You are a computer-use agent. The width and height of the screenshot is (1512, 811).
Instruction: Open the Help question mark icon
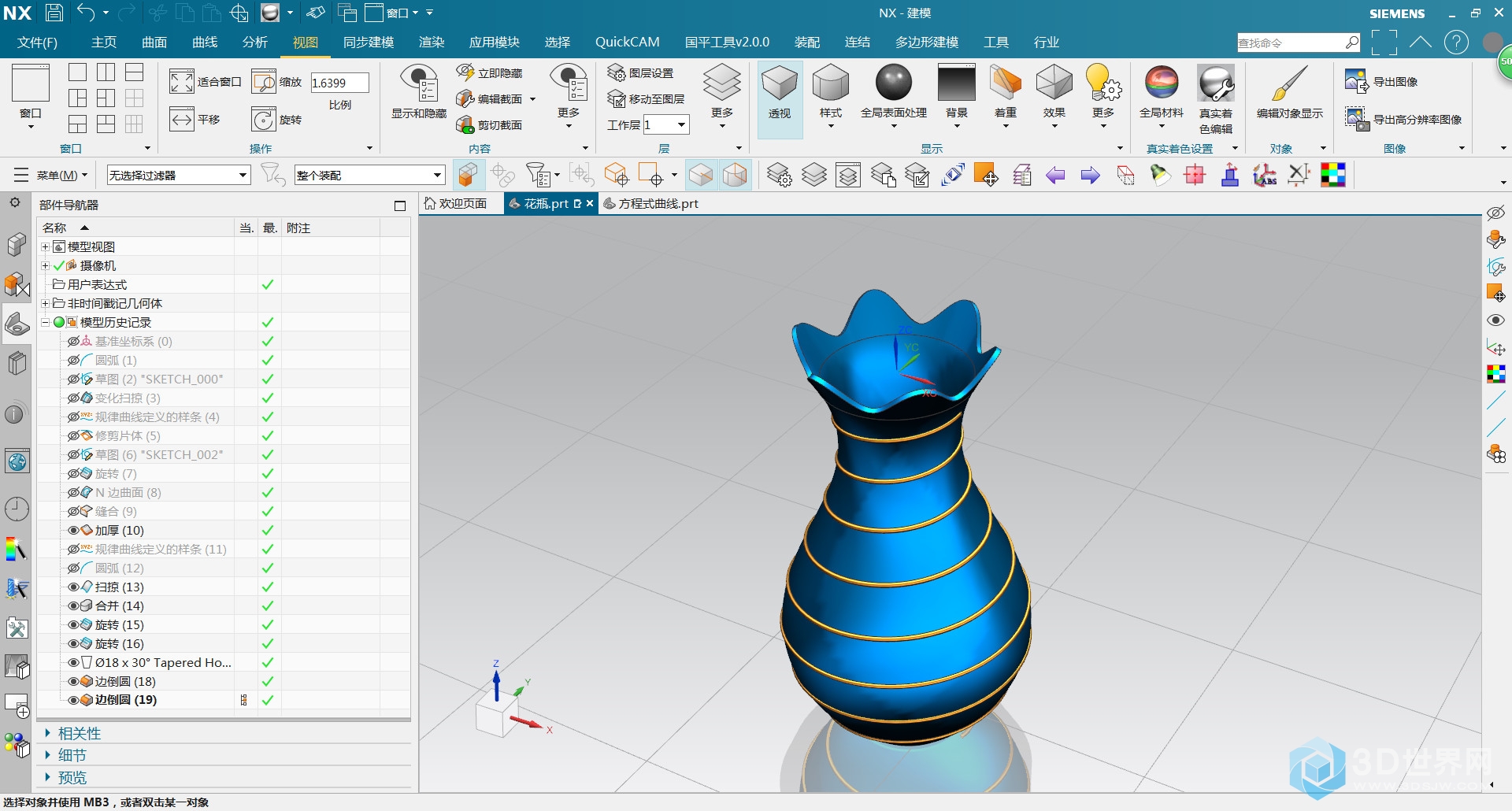pos(1456,42)
